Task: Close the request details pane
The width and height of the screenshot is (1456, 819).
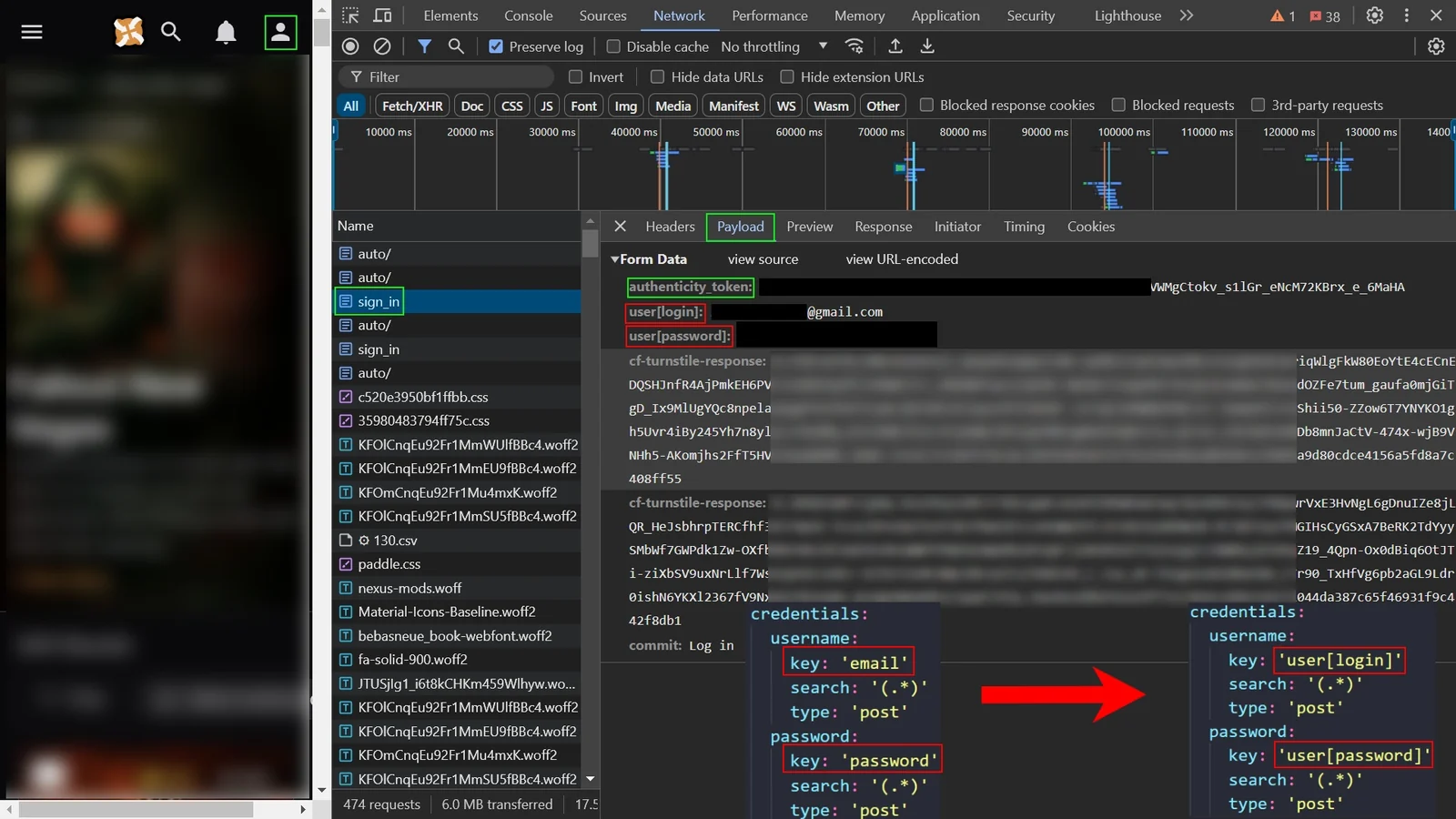Action: tap(620, 227)
